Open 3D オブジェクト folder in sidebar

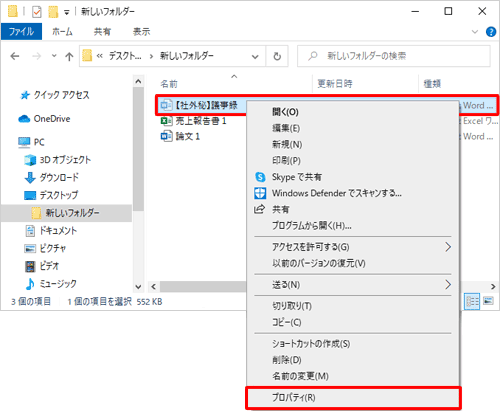57,160
